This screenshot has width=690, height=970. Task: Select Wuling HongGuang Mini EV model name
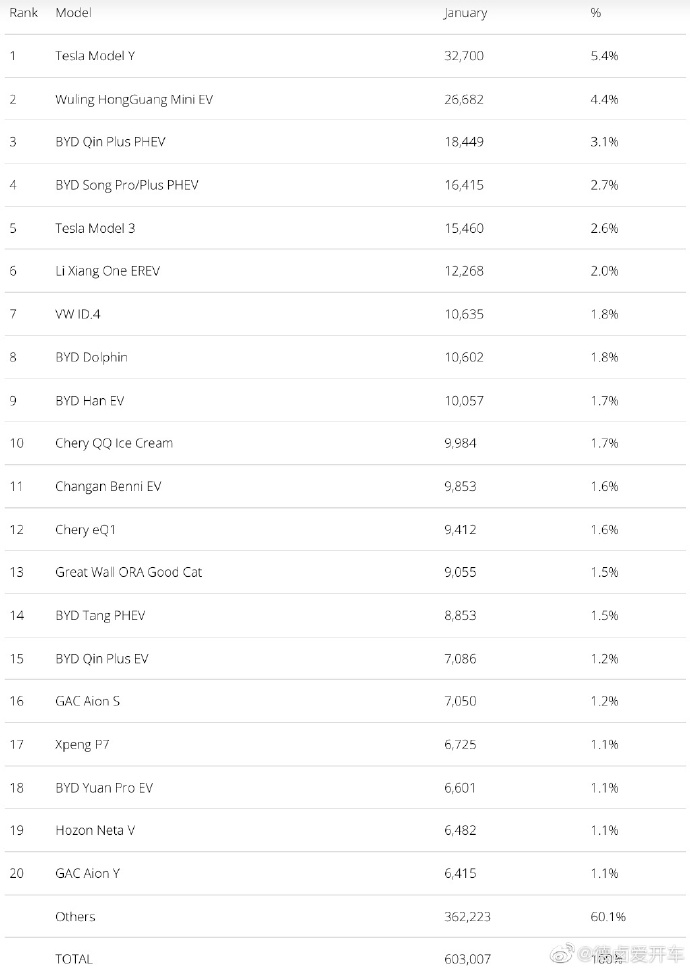coord(134,99)
